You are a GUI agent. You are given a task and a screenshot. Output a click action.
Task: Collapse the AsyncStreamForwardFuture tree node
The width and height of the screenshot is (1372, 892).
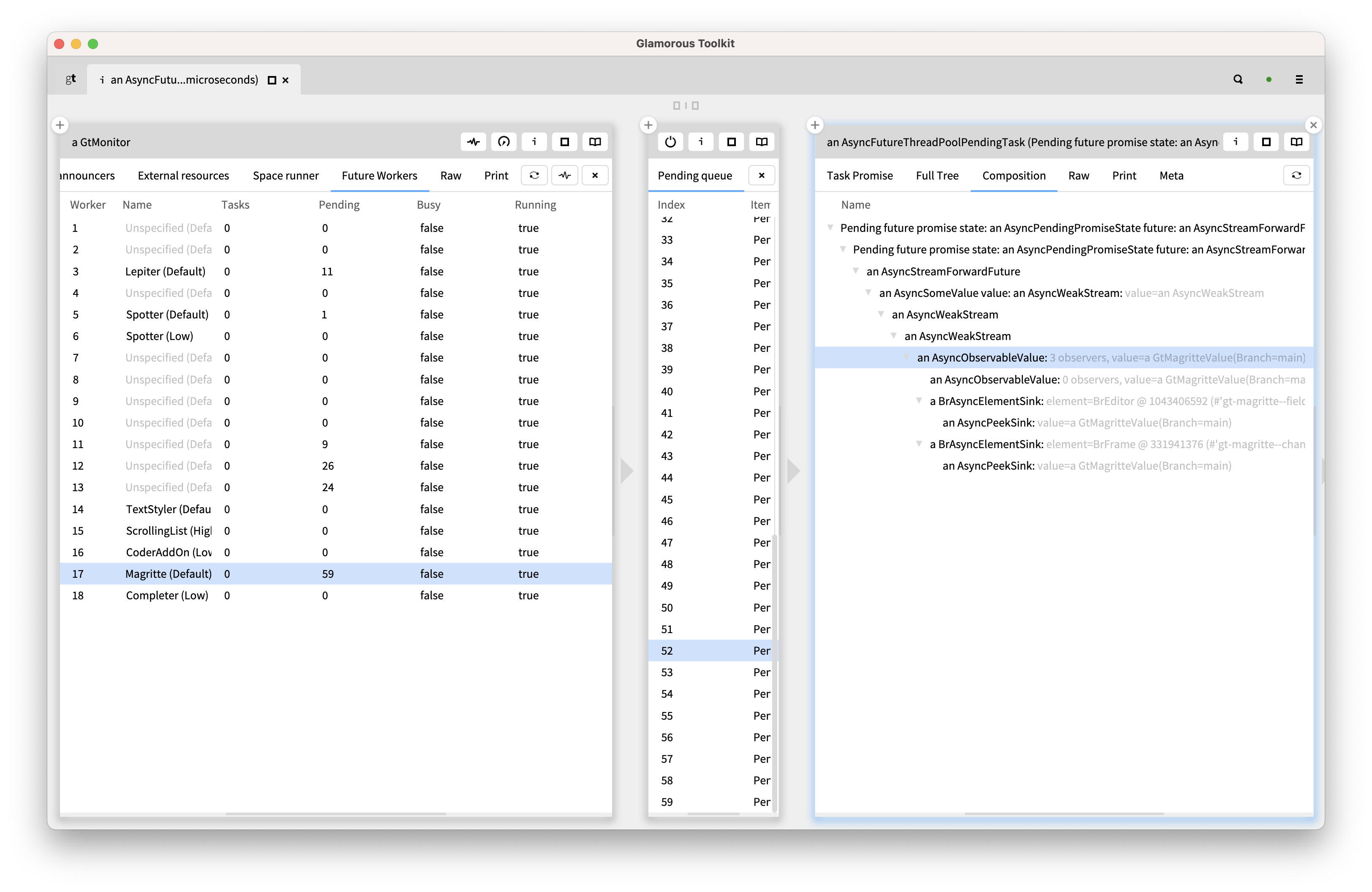[x=855, y=271]
